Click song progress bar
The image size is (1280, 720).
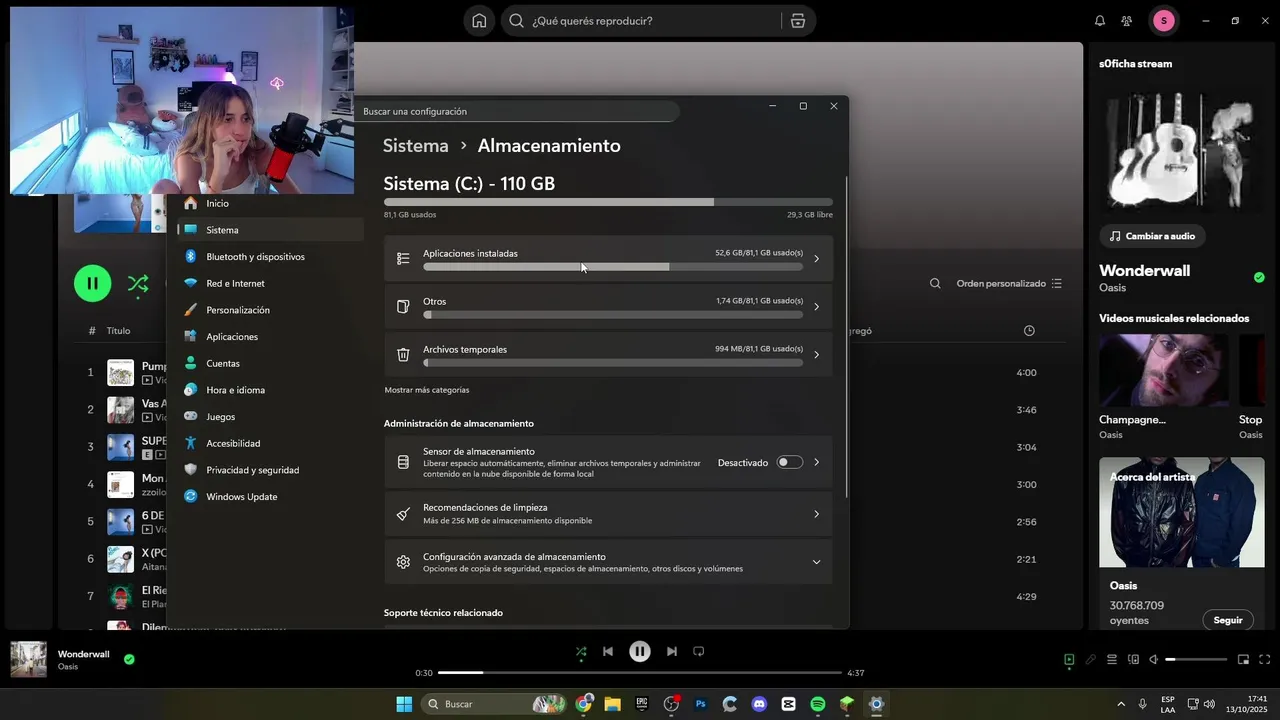point(640,673)
